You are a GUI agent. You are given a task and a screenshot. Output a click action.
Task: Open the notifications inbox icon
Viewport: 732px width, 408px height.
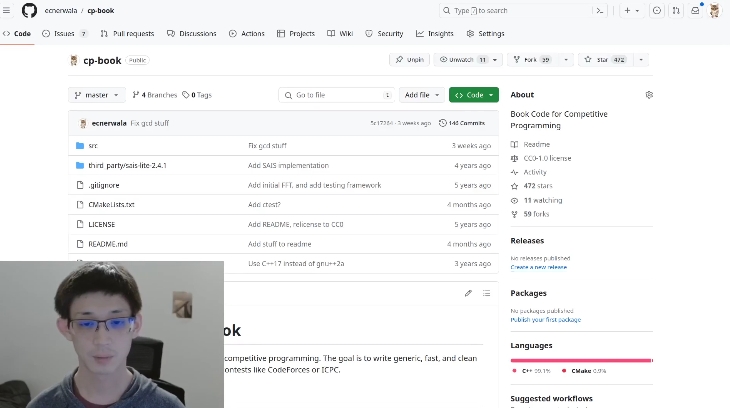pyautogui.click(x=695, y=11)
